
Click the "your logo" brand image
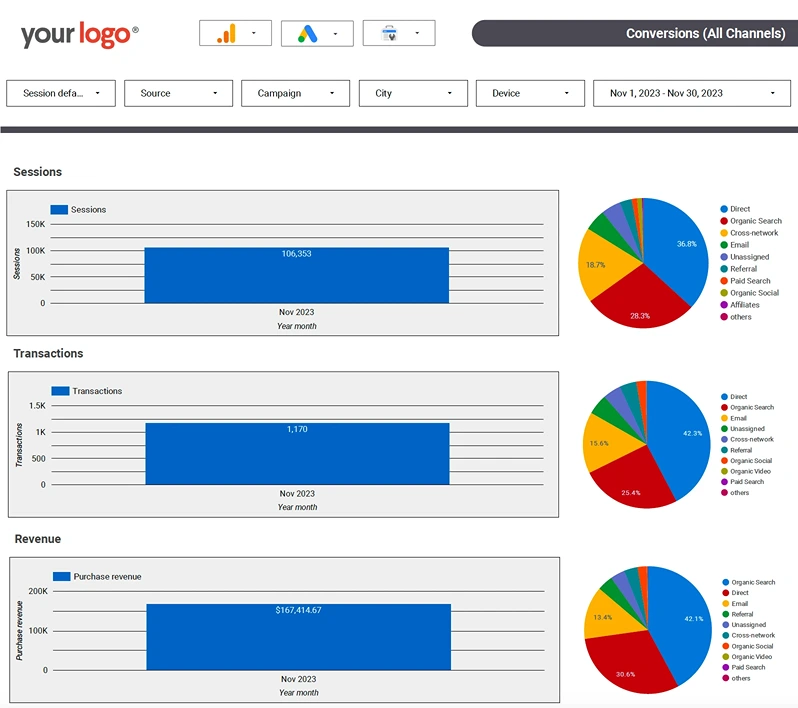click(x=79, y=35)
